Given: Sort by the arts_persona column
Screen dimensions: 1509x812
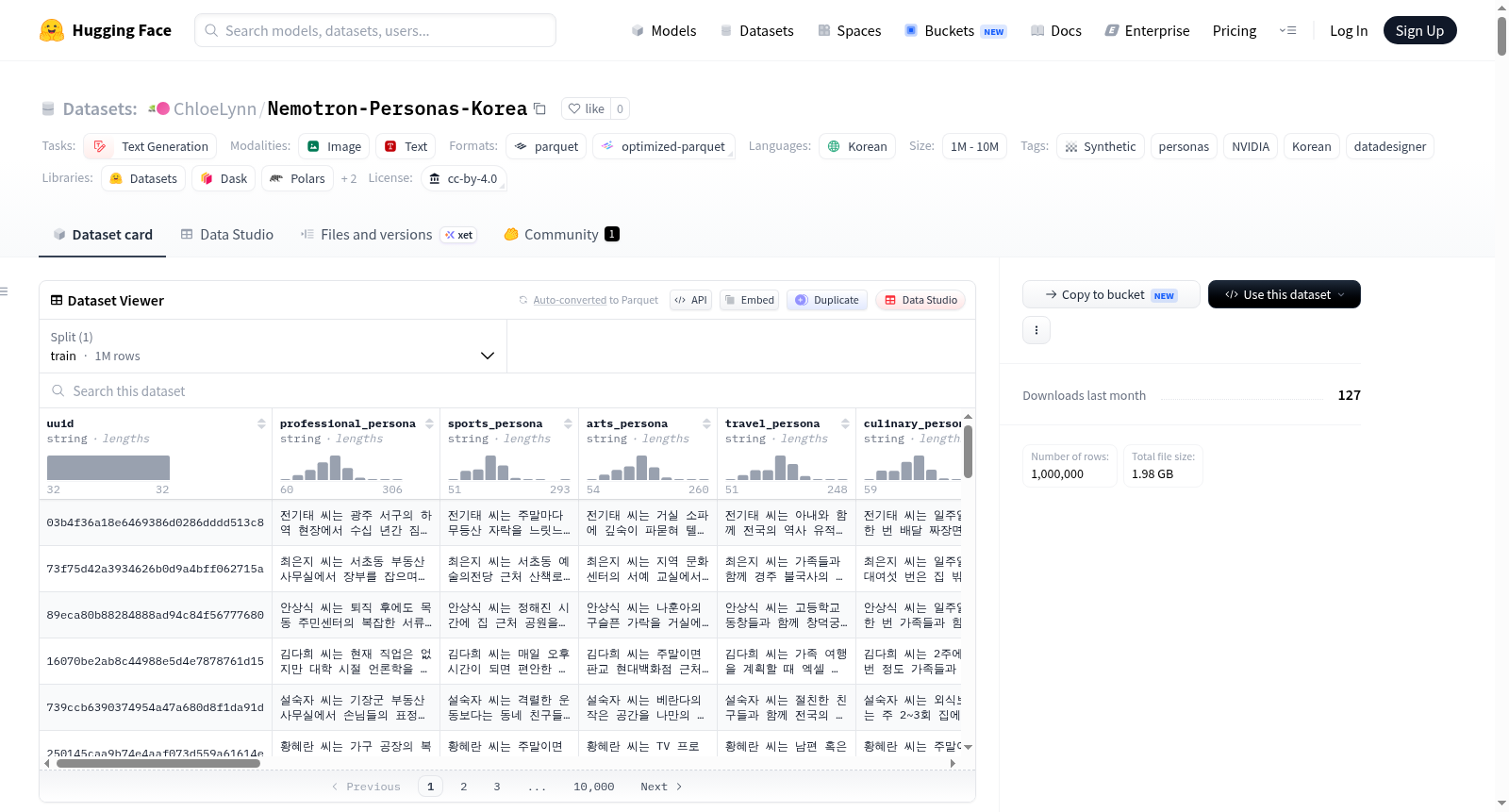Looking at the screenshot, I should point(706,423).
